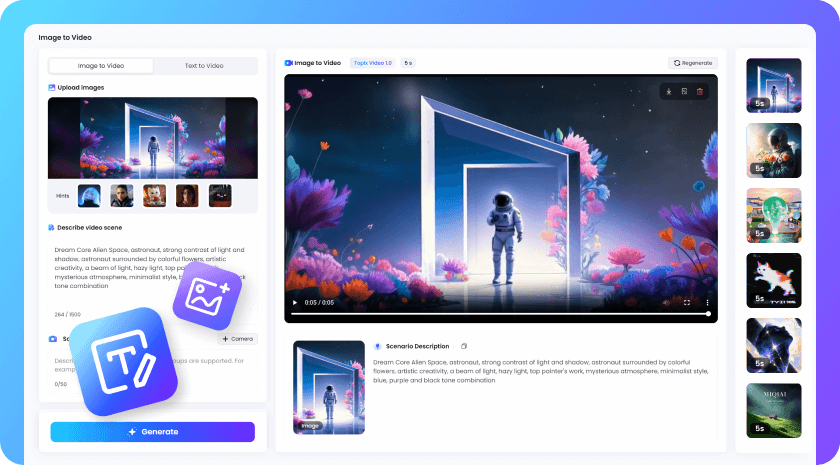
Task: Copy the scenario description with the copy icon
Action: pyautogui.click(x=464, y=346)
